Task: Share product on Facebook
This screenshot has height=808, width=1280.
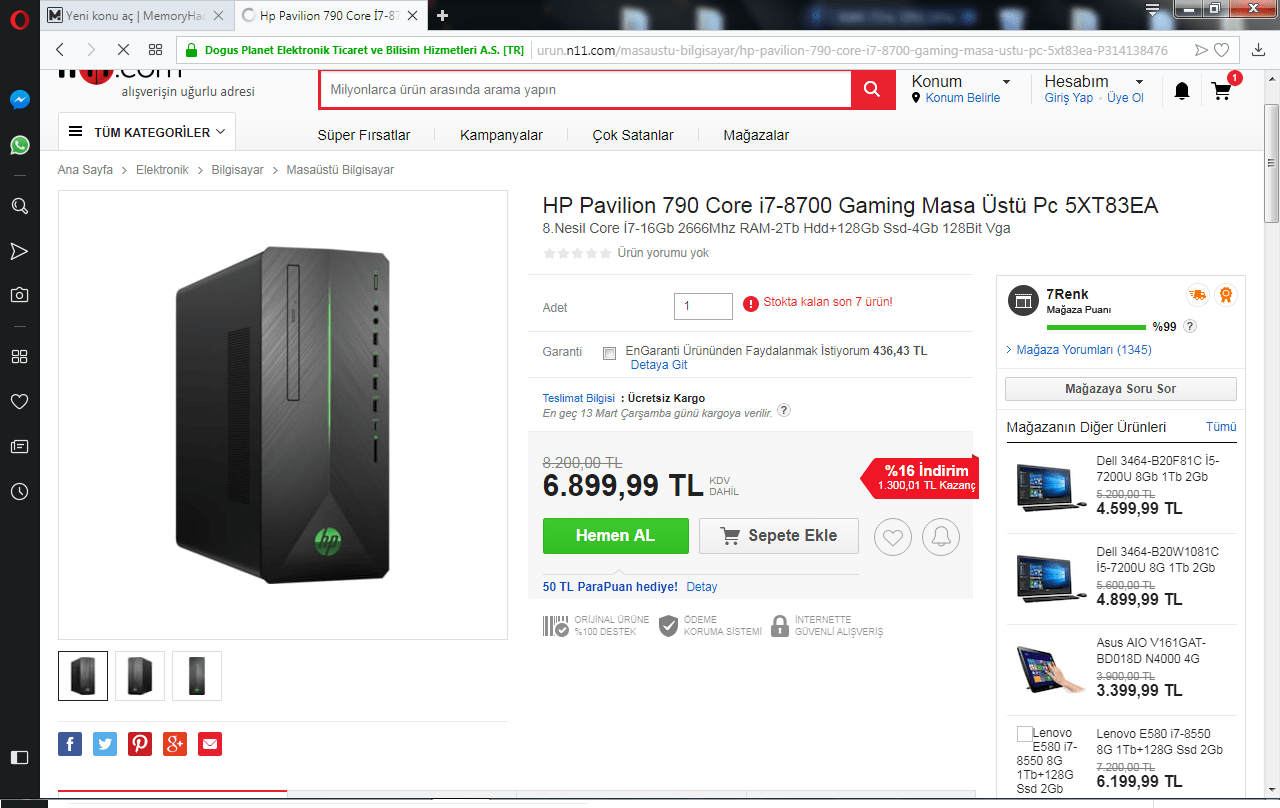Action: [70, 744]
